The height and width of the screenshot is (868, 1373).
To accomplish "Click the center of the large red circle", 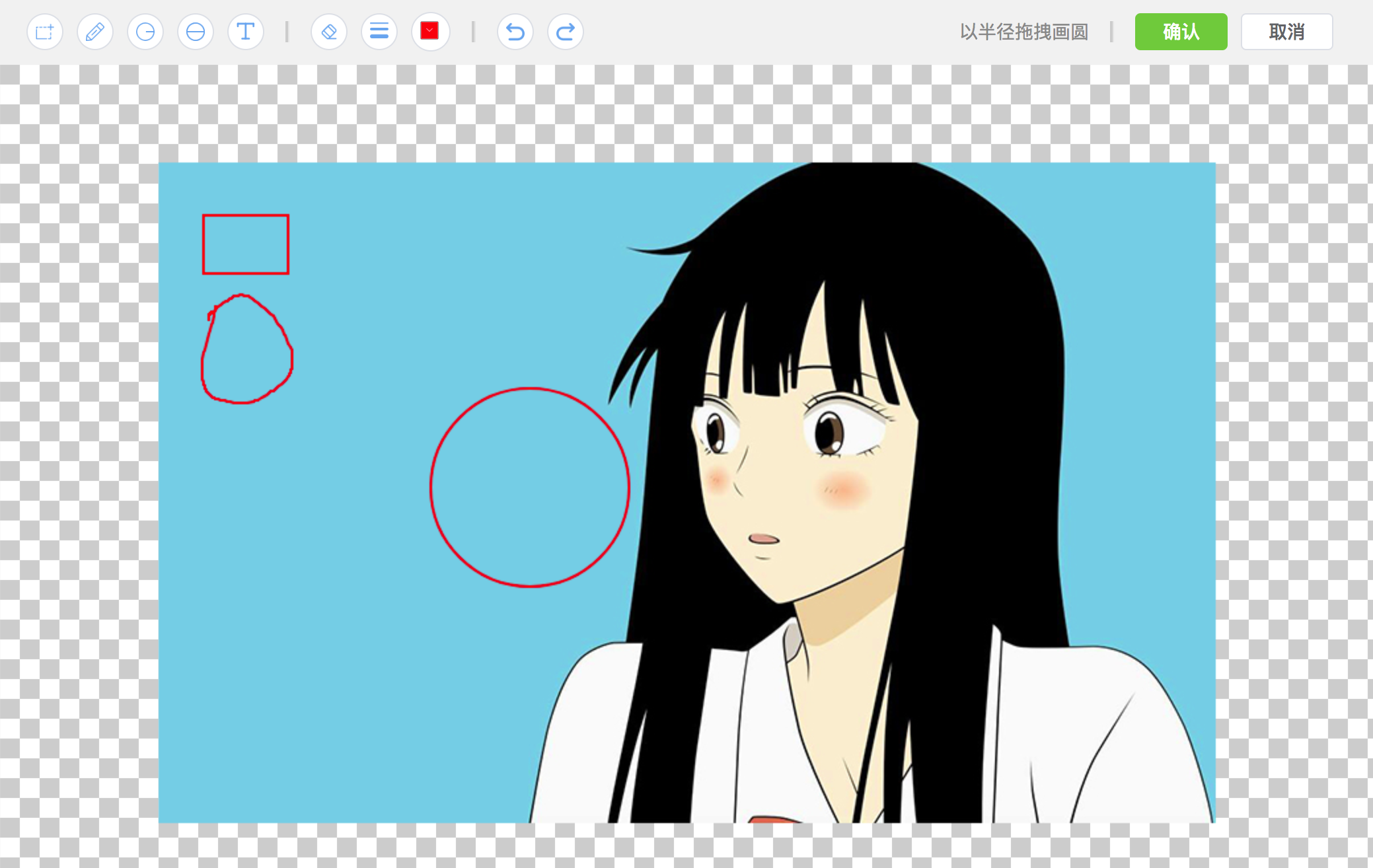I will coord(530,488).
